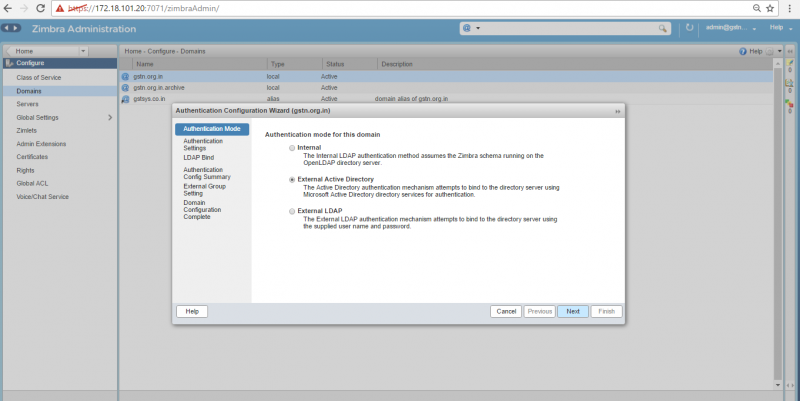Sort by the Name column header
The width and height of the screenshot is (800, 401).
tap(199, 64)
